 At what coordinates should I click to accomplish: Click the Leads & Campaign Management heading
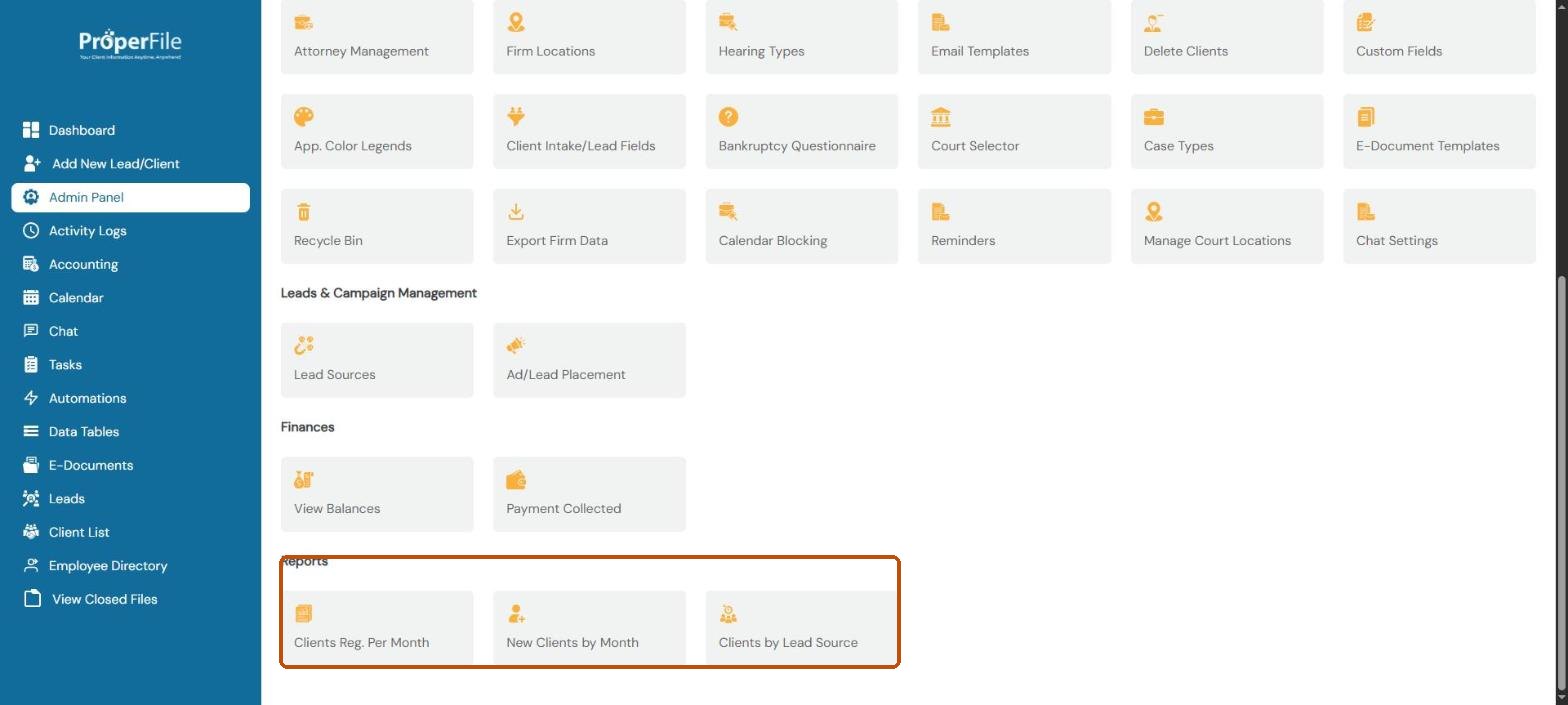point(378,293)
